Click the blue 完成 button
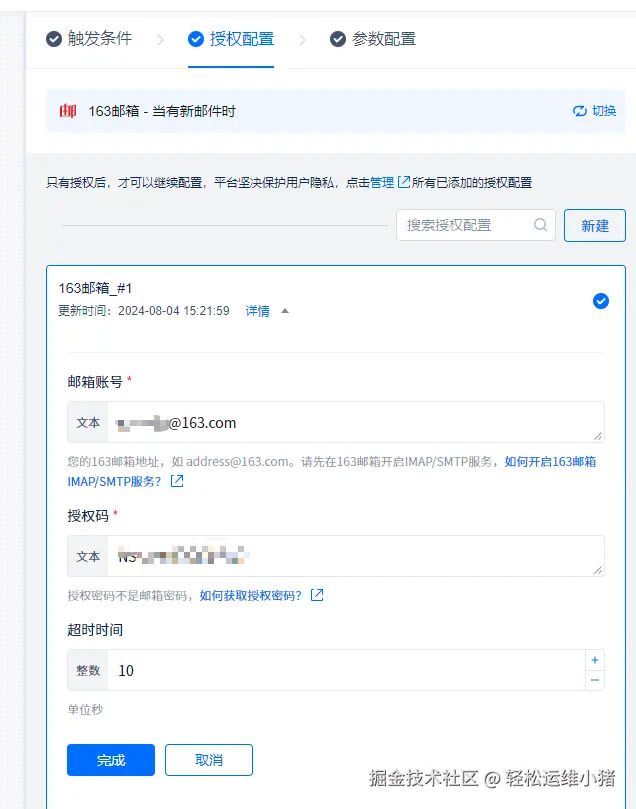The width and height of the screenshot is (636, 809). 111,759
